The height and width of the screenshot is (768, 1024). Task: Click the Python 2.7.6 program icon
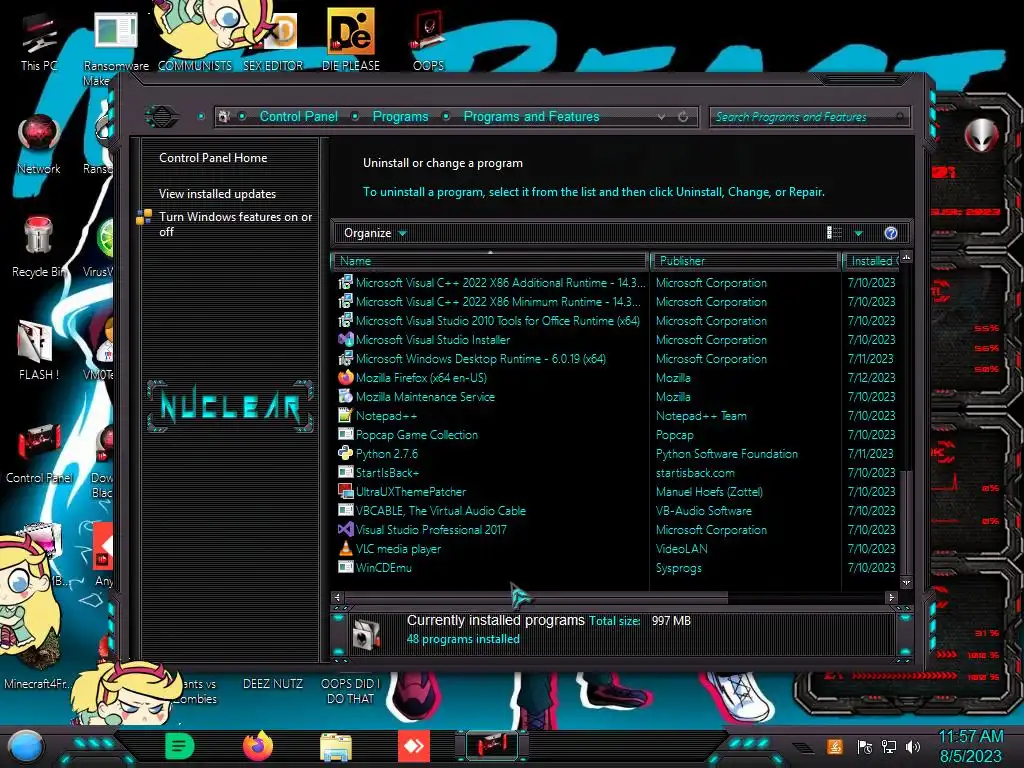(x=345, y=453)
